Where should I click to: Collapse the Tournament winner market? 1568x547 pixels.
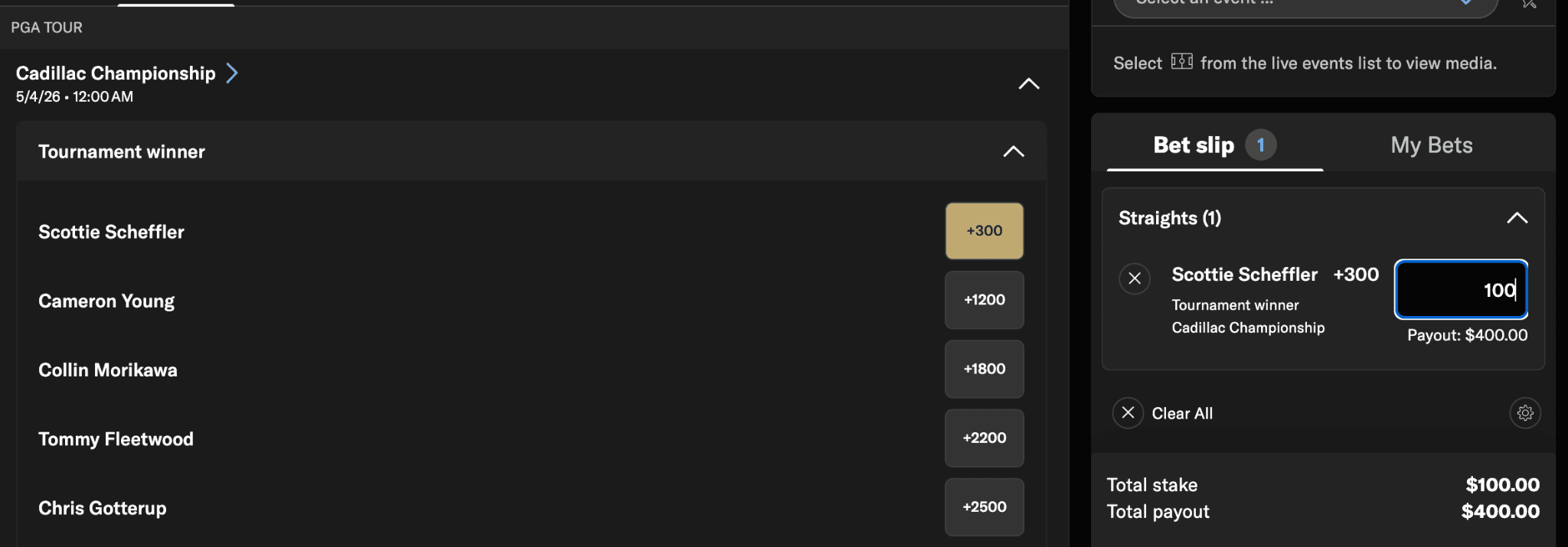[x=1013, y=151]
